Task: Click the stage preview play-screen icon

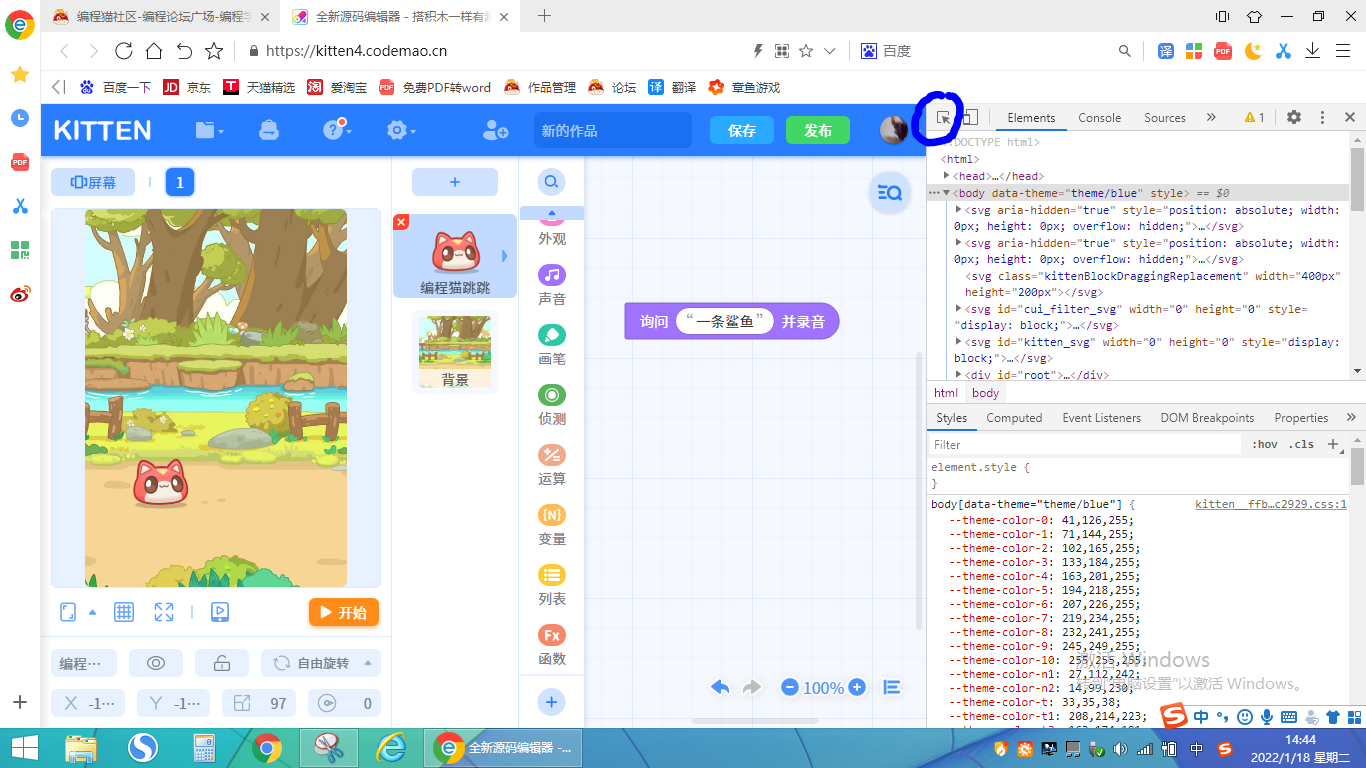Action: click(220, 612)
